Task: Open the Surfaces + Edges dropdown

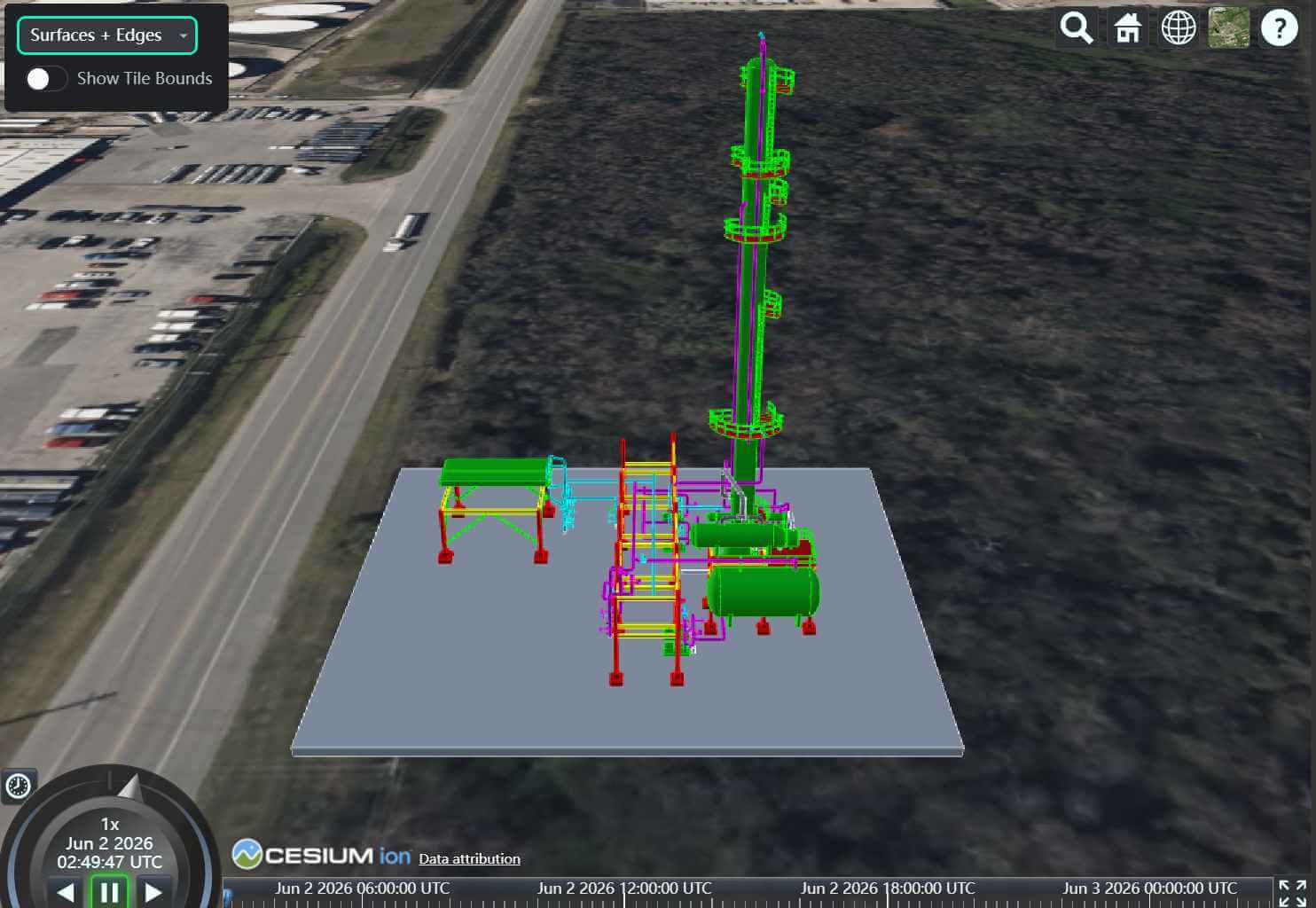Action: pyautogui.click(x=107, y=35)
